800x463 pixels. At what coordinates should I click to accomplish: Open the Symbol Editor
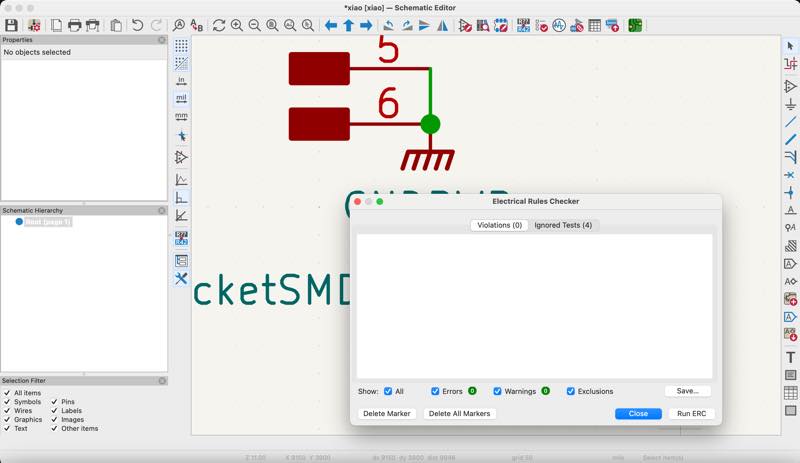(465, 25)
